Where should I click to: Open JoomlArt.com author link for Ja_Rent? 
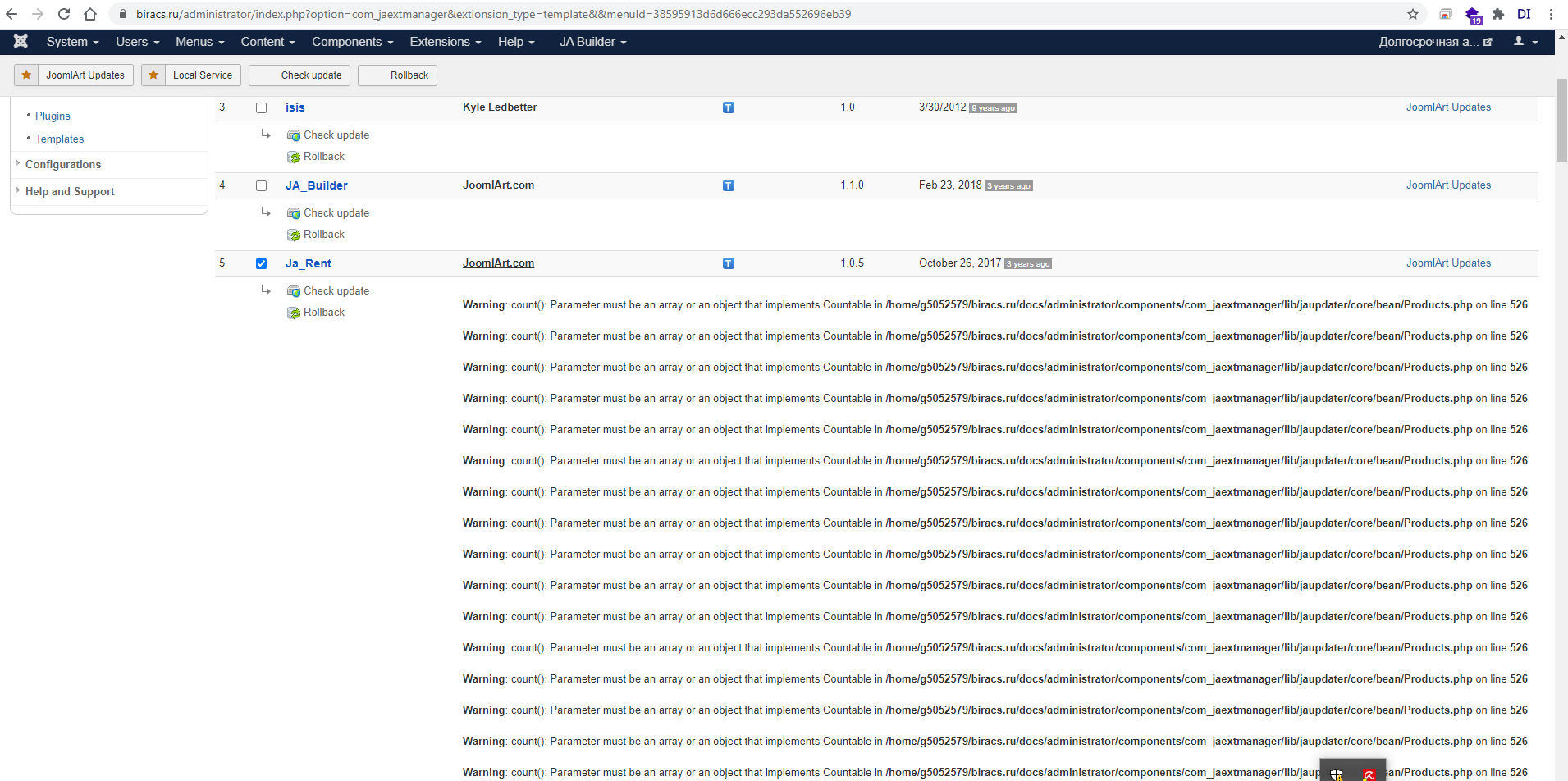tap(498, 263)
